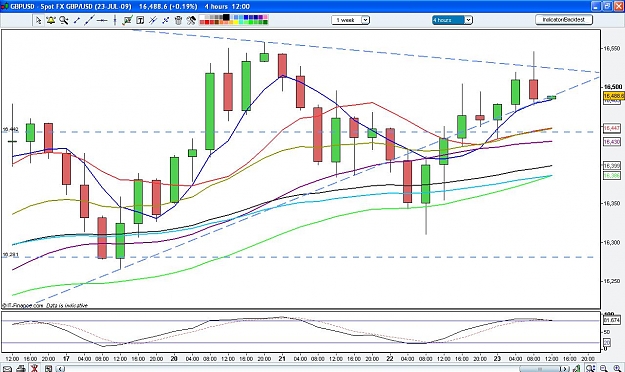Screen dimensions: 625x372
Task: Open the 1 week period dropdown
Action: click(350, 20)
